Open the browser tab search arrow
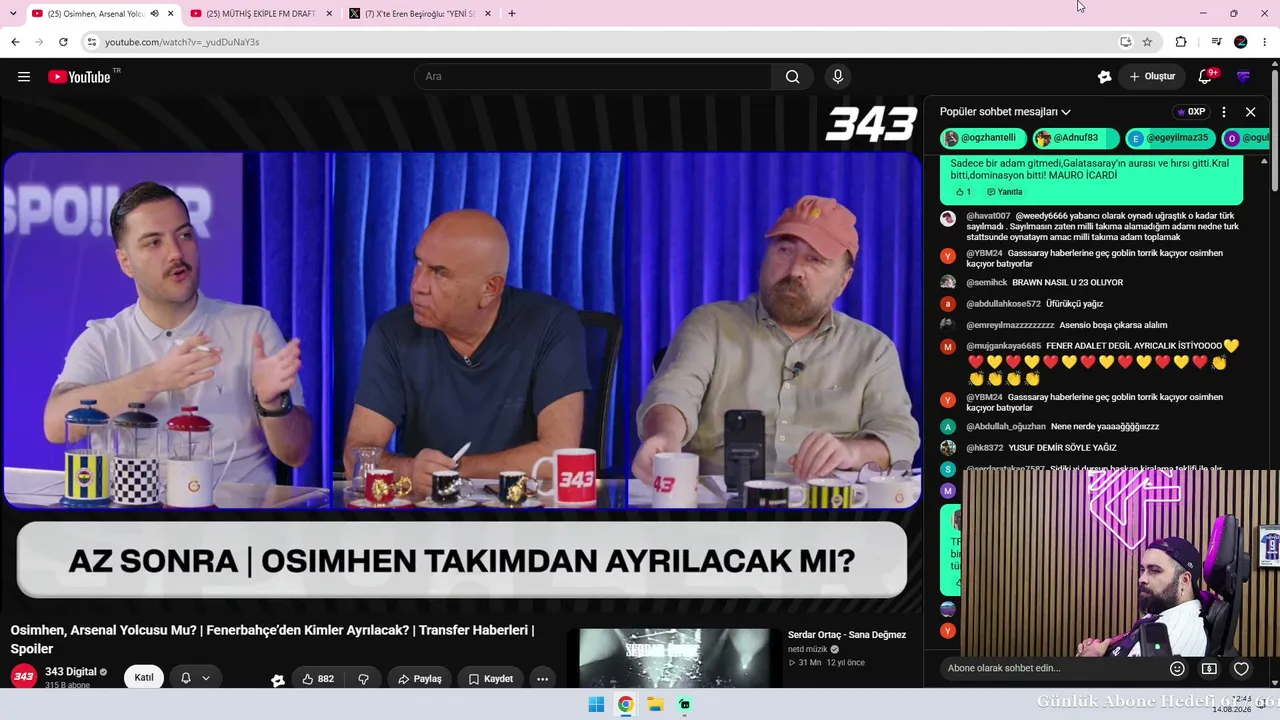The width and height of the screenshot is (1280, 720). tap(13, 14)
